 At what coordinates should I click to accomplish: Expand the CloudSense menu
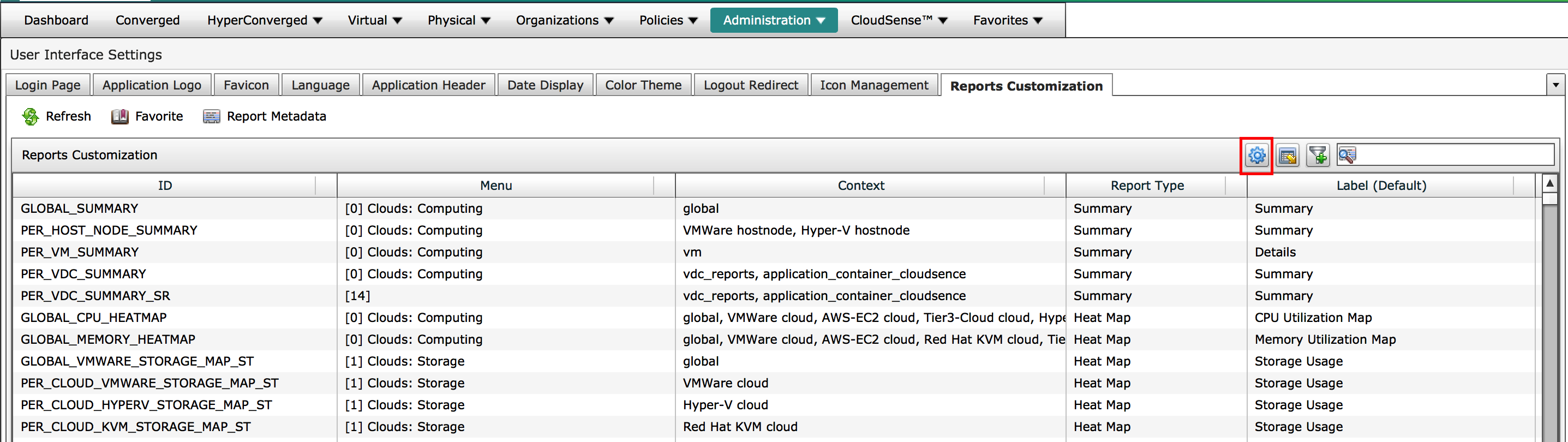pyautogui.click(x=899, y=20)
